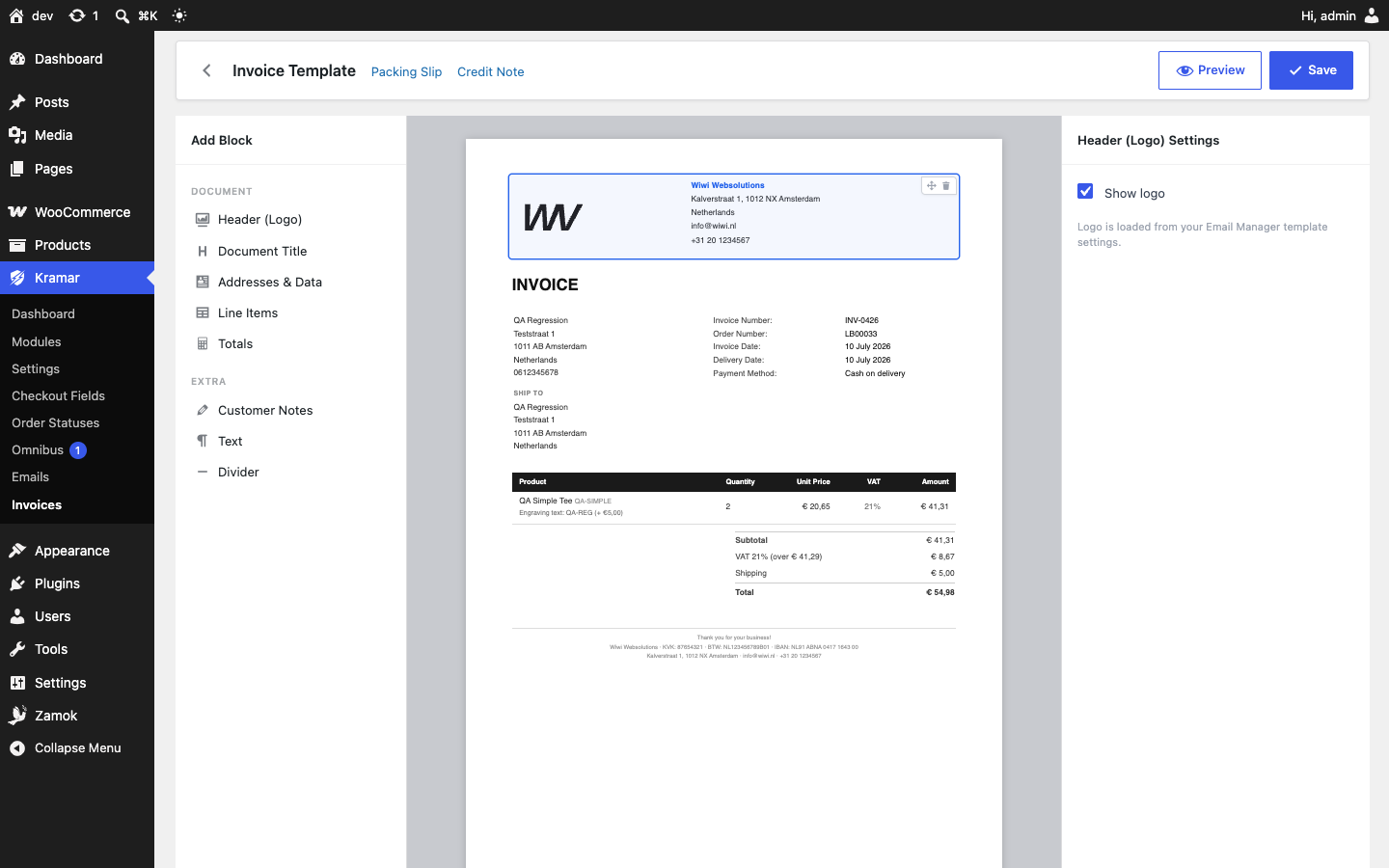Open the search magnifier icon
The height and width of the screenshot is (868, 1389).
point(123,15)
